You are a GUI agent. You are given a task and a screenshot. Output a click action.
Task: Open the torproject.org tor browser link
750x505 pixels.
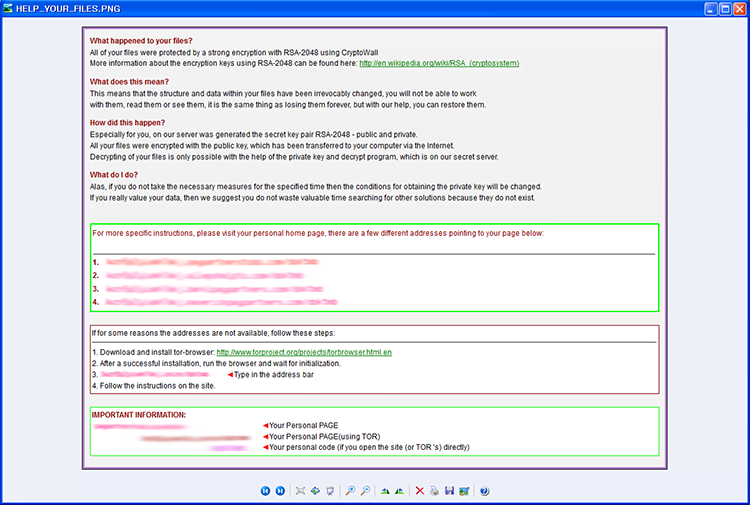304,352
